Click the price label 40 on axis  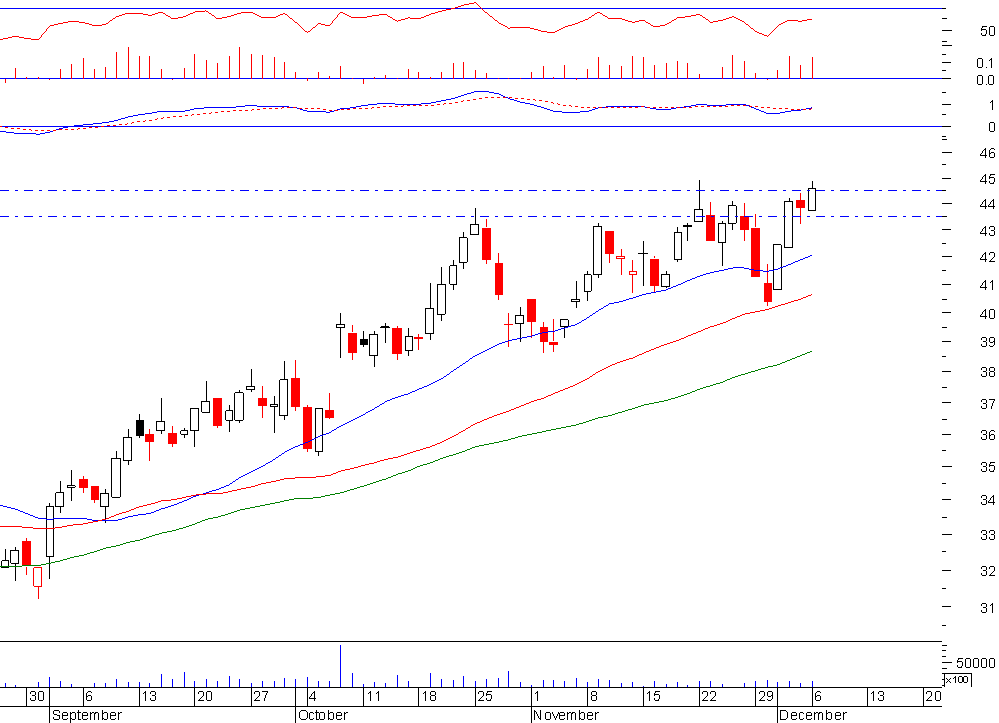click(987, 313)
